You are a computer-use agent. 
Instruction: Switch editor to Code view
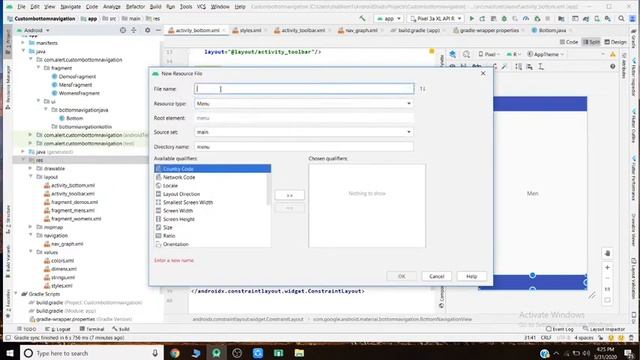pos(569,42)
